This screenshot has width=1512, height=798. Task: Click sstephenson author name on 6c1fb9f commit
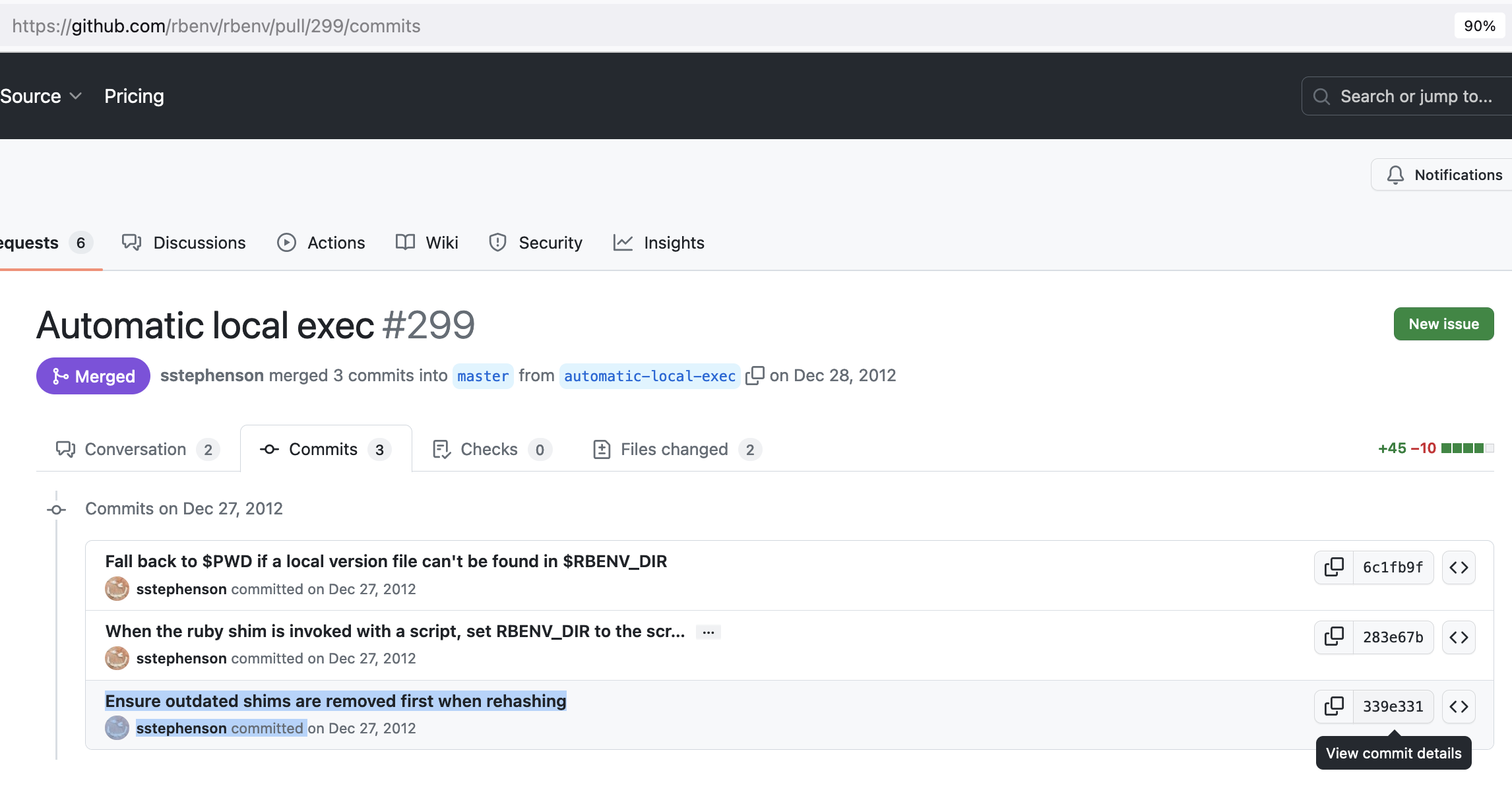click(x=181, y=589)
